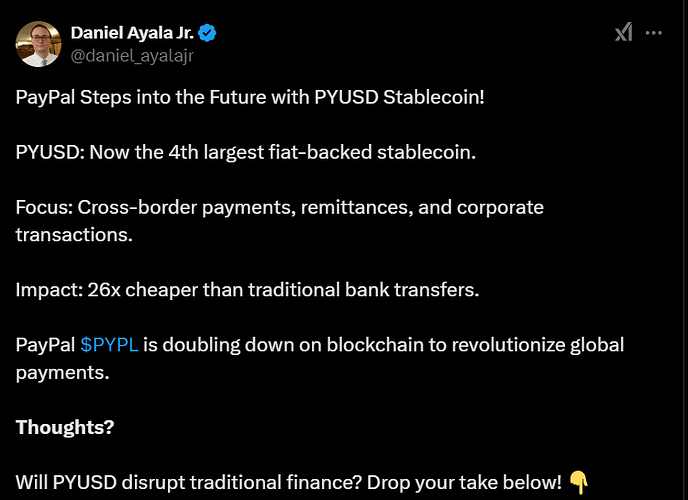Click 'Drop your take below!' sentence
Screen dimensions: 688x500
[464, 482]
